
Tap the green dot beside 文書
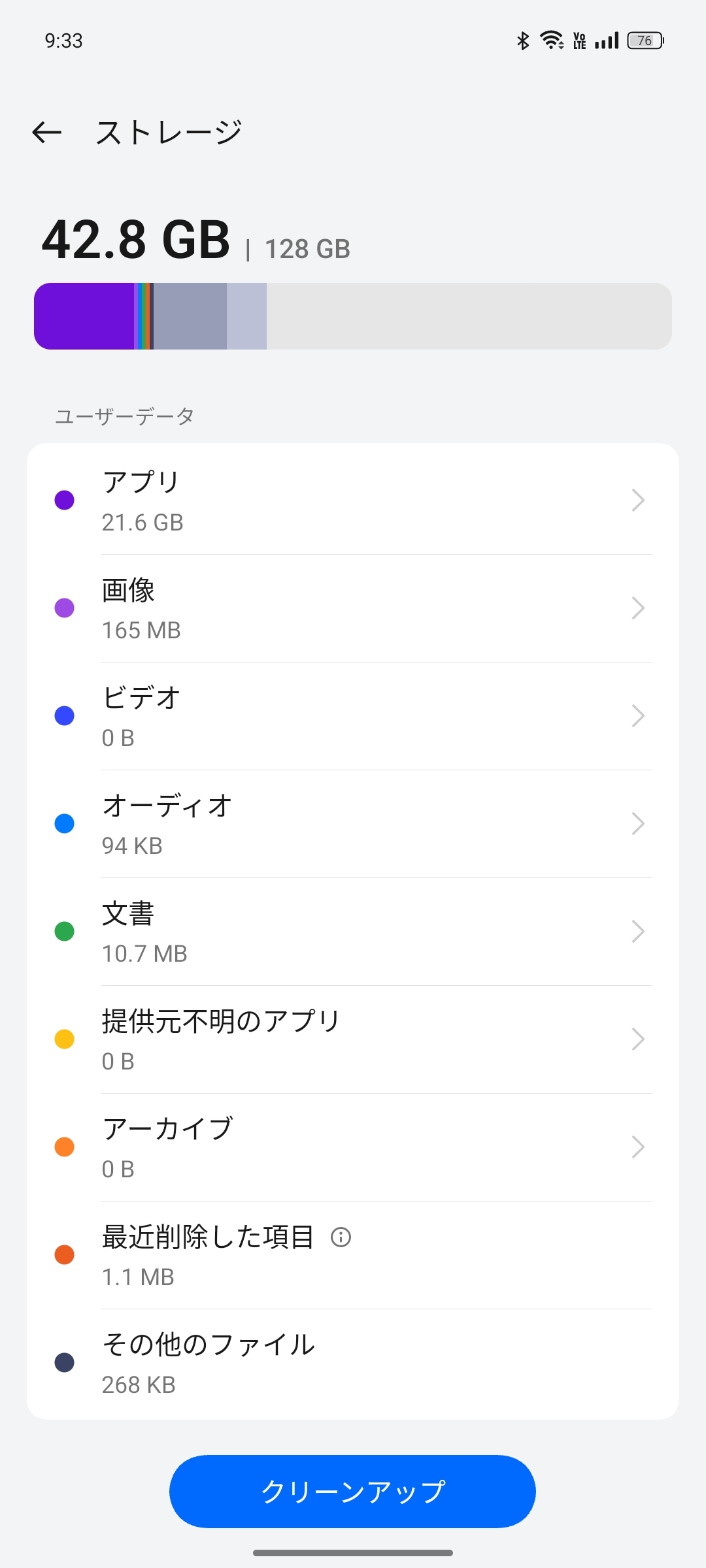pos(64,932)
